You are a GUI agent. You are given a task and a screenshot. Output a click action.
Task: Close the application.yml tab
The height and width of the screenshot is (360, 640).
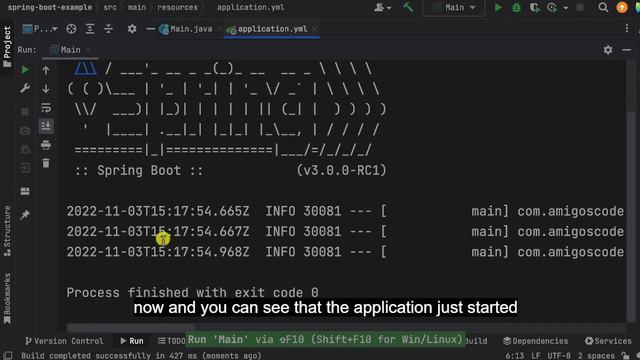pyautogui.click(x=315, y=29)
